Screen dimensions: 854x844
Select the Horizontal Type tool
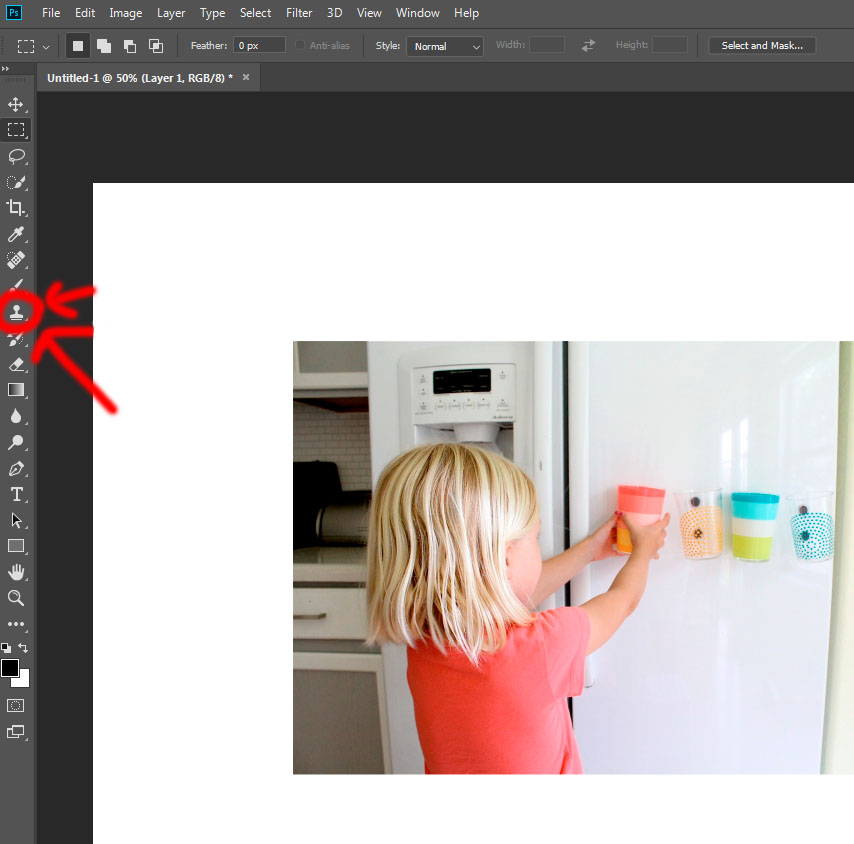click(16, 494)
